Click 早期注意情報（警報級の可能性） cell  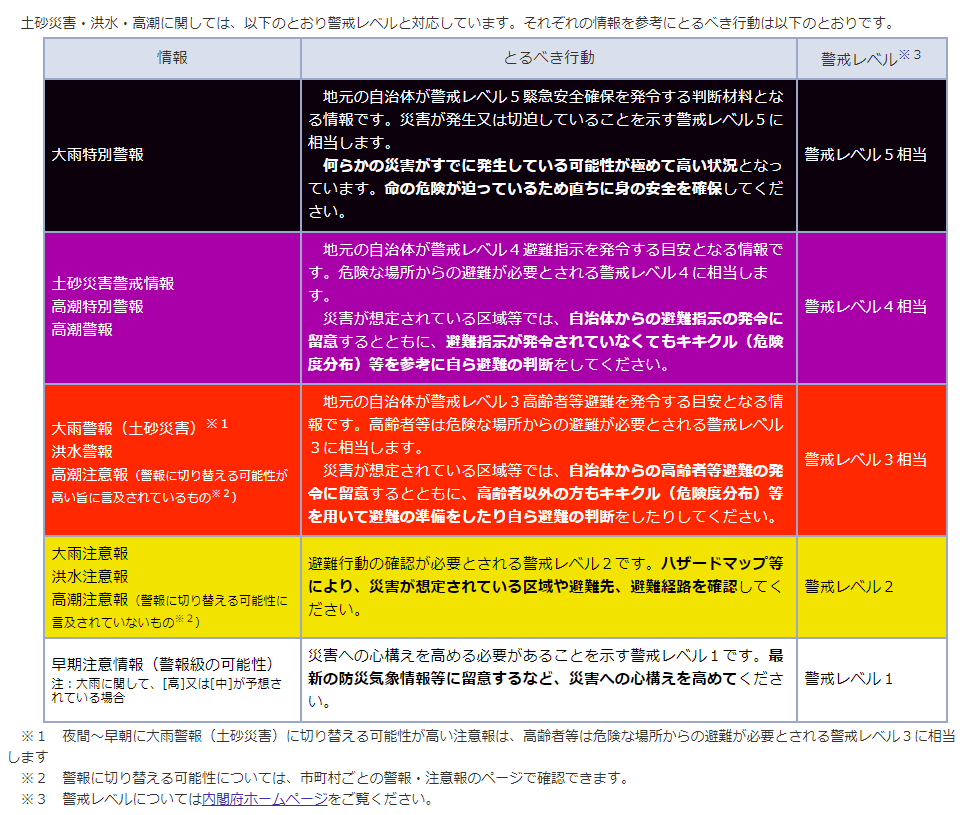tap(172, 680)
